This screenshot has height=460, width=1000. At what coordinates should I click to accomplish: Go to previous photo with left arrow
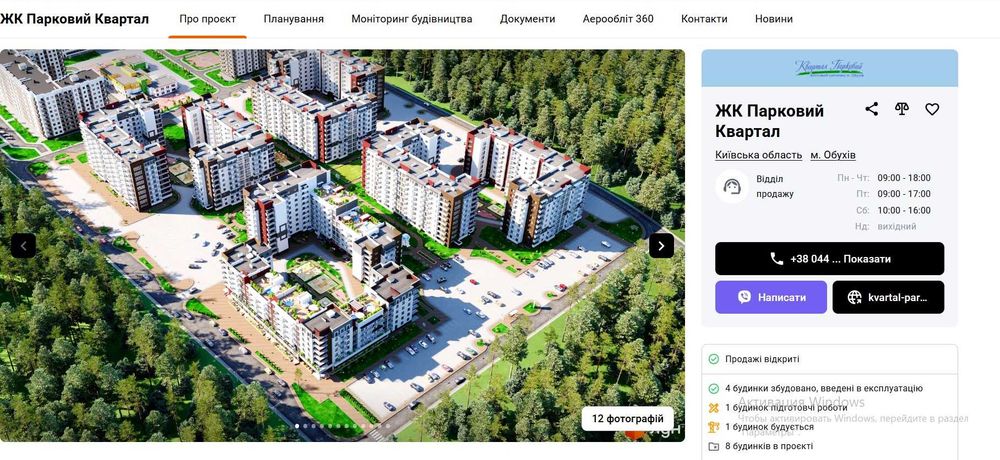(24, 246)
